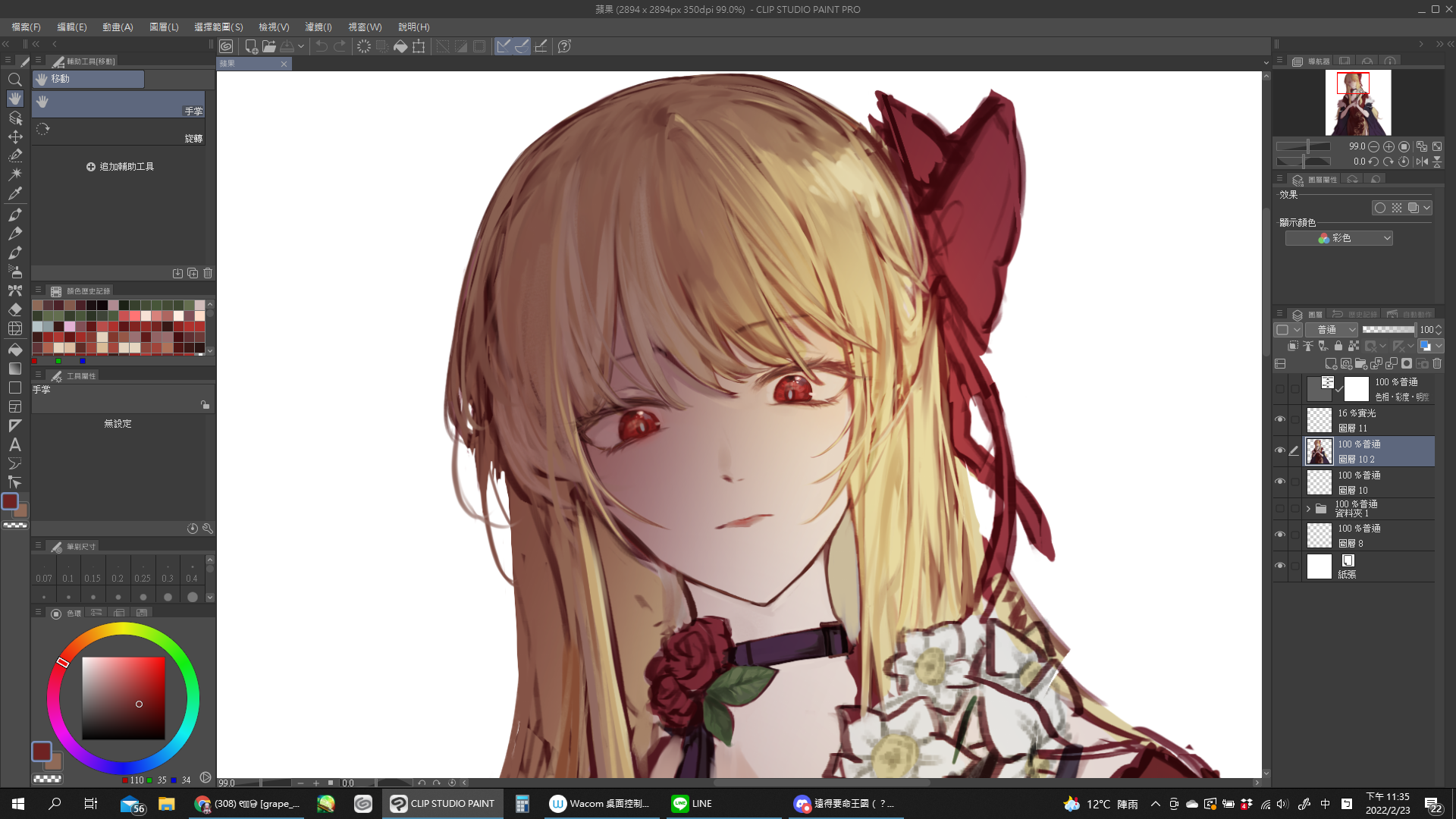
Task: Click 追加輔助工具 add sub tool
Action: pos(120,167)
